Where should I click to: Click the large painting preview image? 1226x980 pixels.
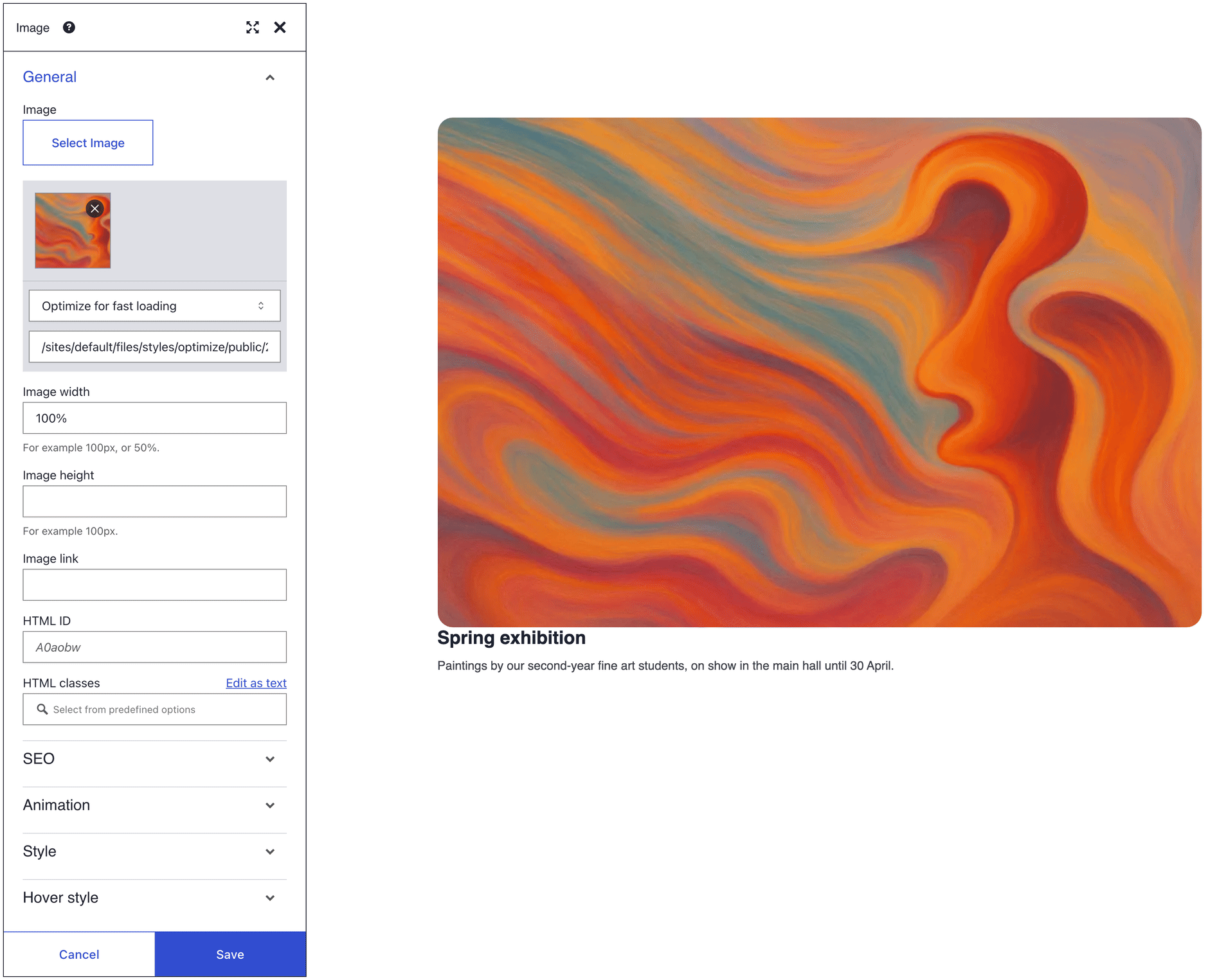(819, 372)
